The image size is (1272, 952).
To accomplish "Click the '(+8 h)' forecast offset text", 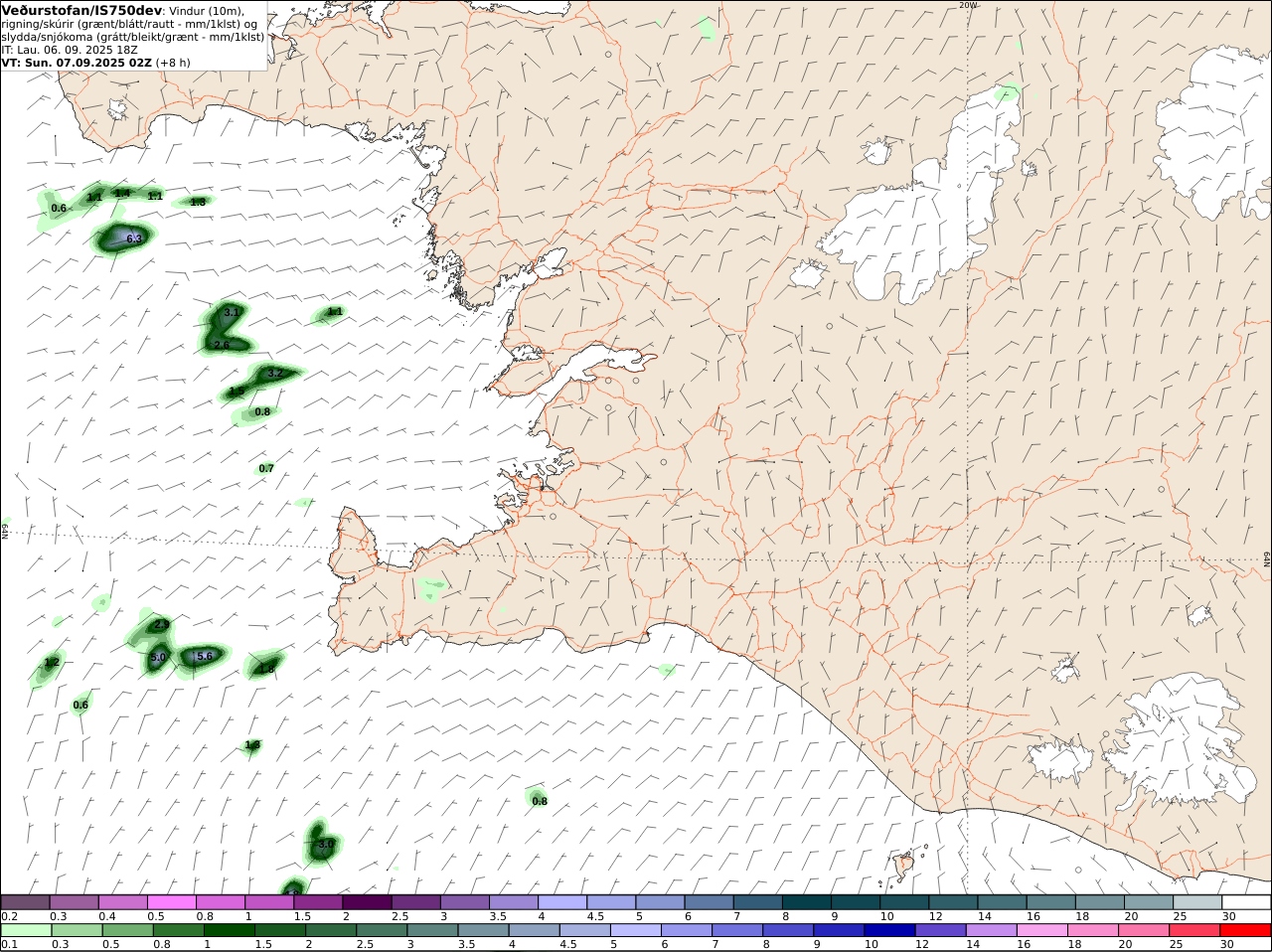I will coord(173,62).
